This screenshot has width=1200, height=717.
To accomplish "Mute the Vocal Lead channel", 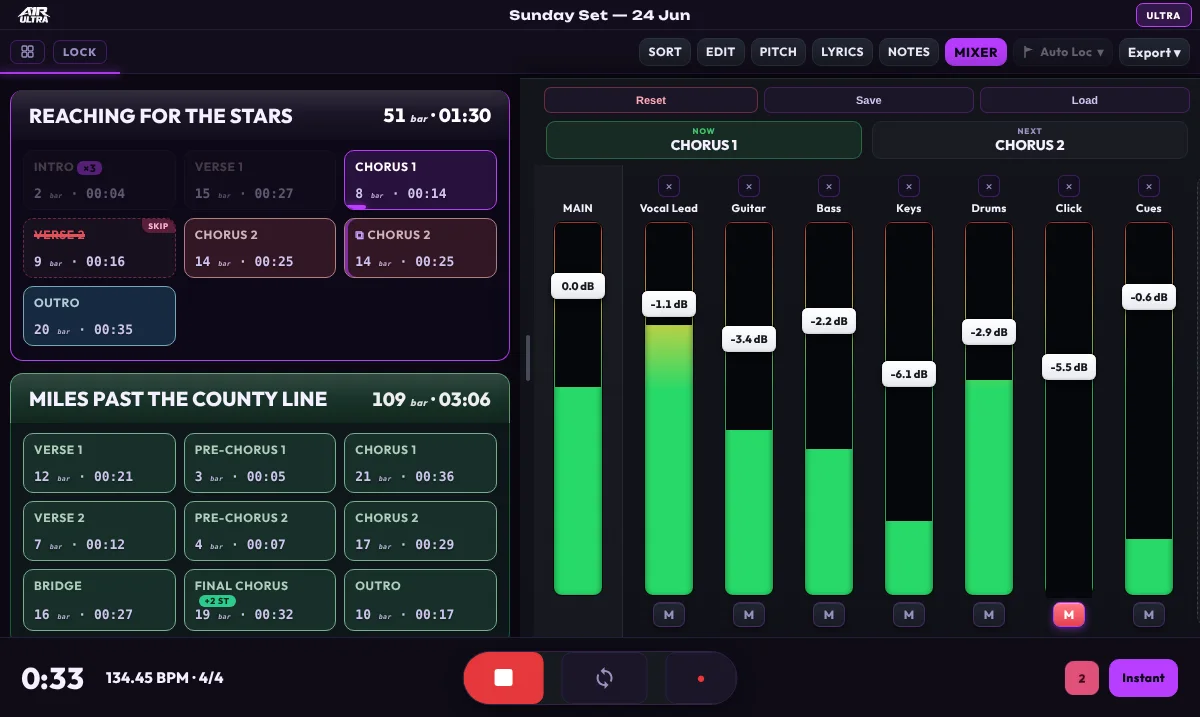I will point(669,615).
